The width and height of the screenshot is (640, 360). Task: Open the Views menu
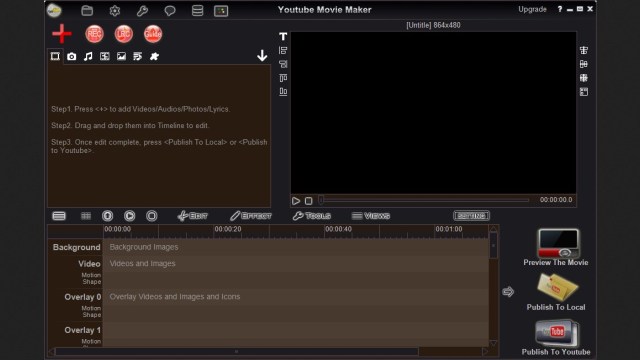point(371,216)
